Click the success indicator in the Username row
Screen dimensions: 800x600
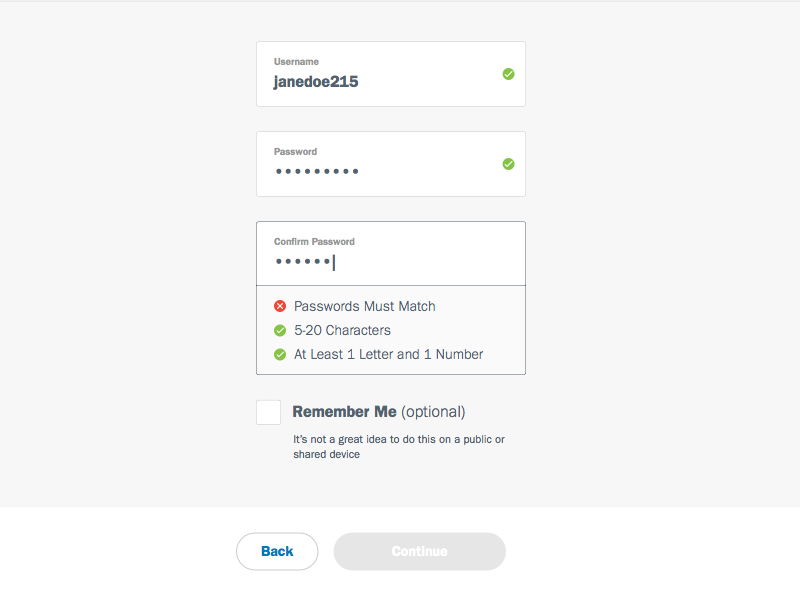[508, 74]
